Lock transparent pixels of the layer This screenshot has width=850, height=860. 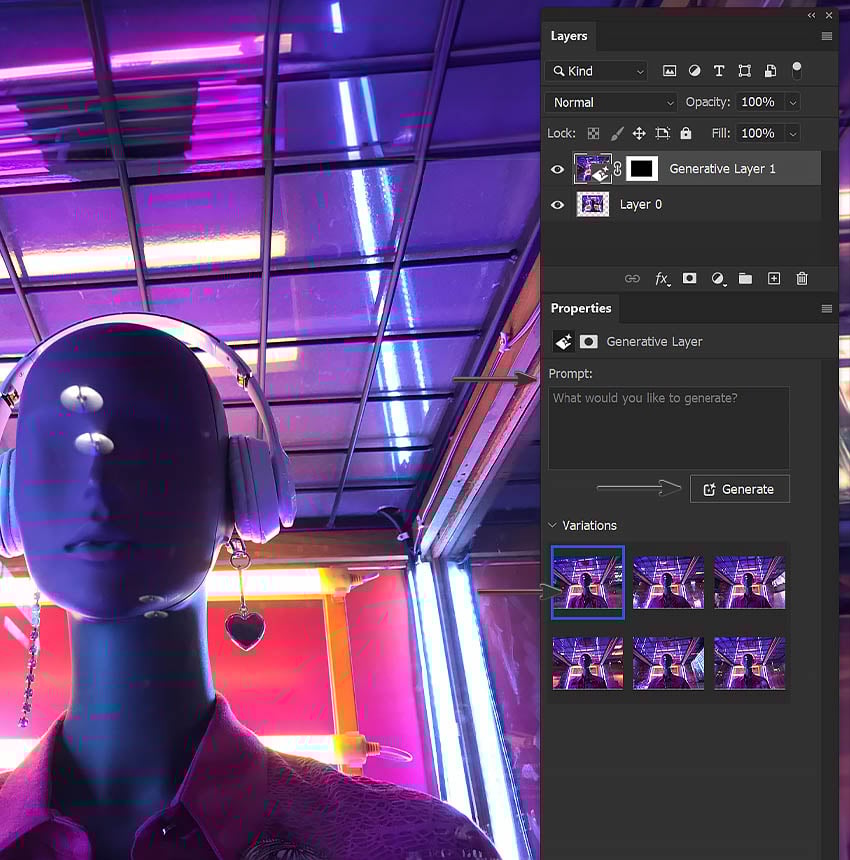[593, 133]
